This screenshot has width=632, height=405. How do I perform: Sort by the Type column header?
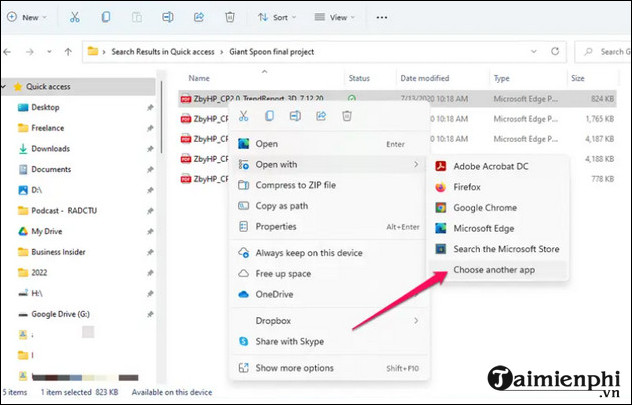tap(501, 78)
